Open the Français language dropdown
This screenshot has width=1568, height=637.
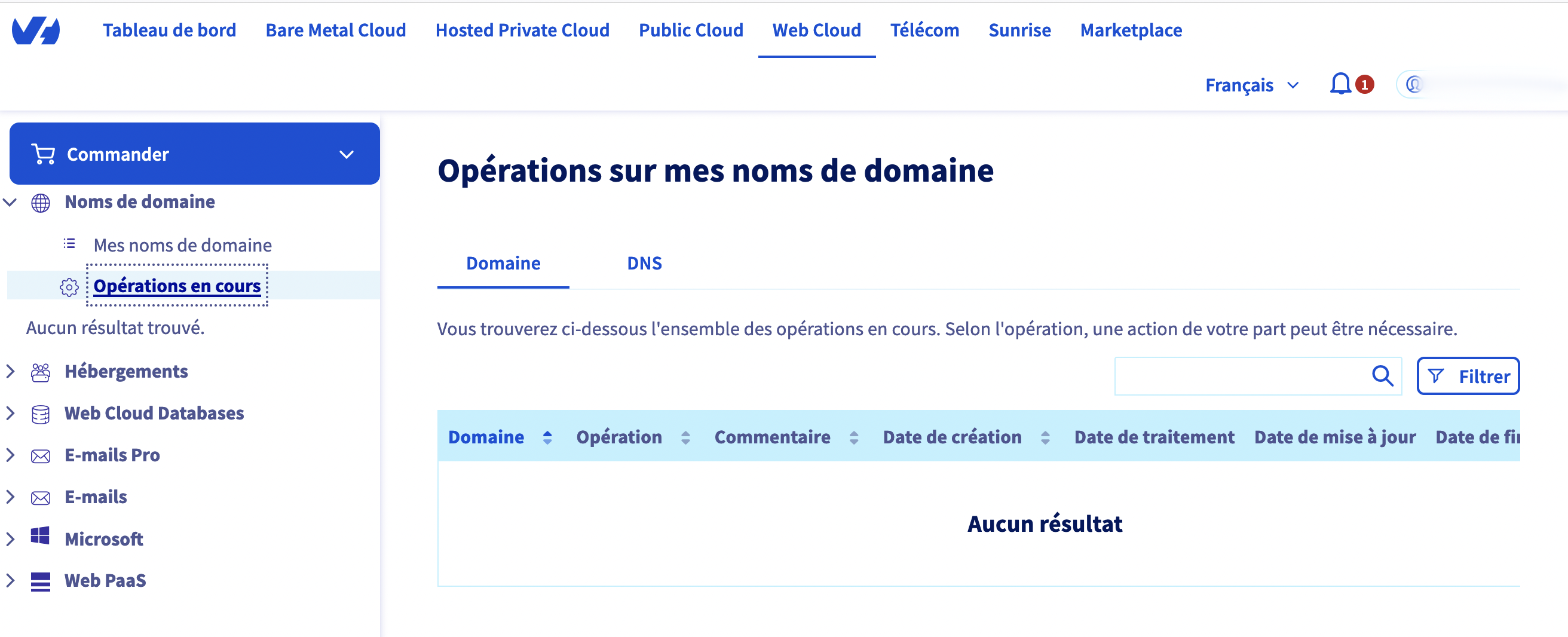(x=1251, y=85)
